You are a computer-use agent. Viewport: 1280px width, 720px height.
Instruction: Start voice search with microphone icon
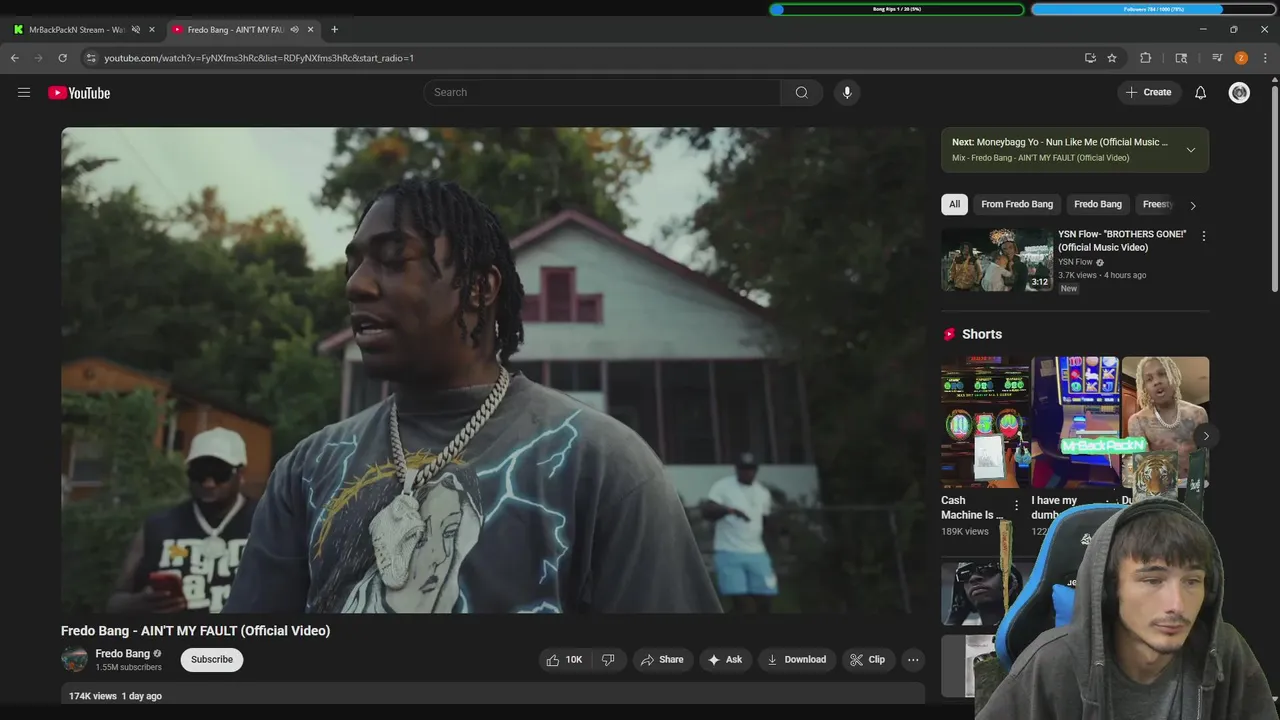point(847,93)
